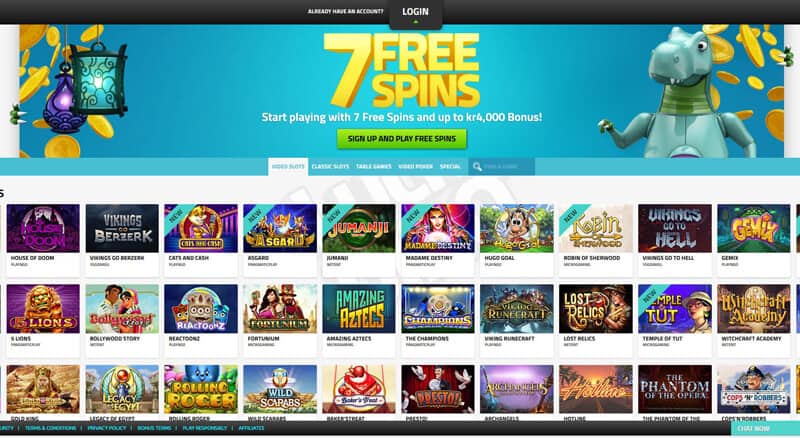Select the Jumanji game thumbnail
800x438 pixels.
point(359,229)
